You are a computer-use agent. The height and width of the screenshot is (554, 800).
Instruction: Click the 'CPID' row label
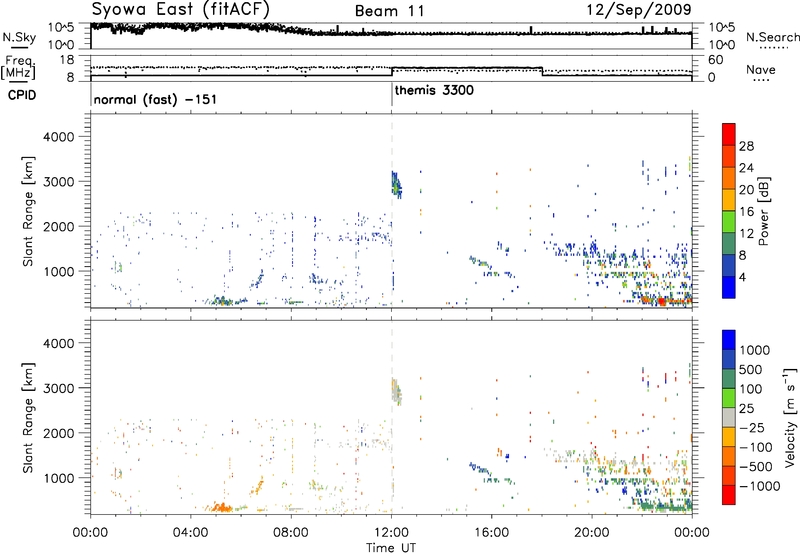(x=22, y=95)
